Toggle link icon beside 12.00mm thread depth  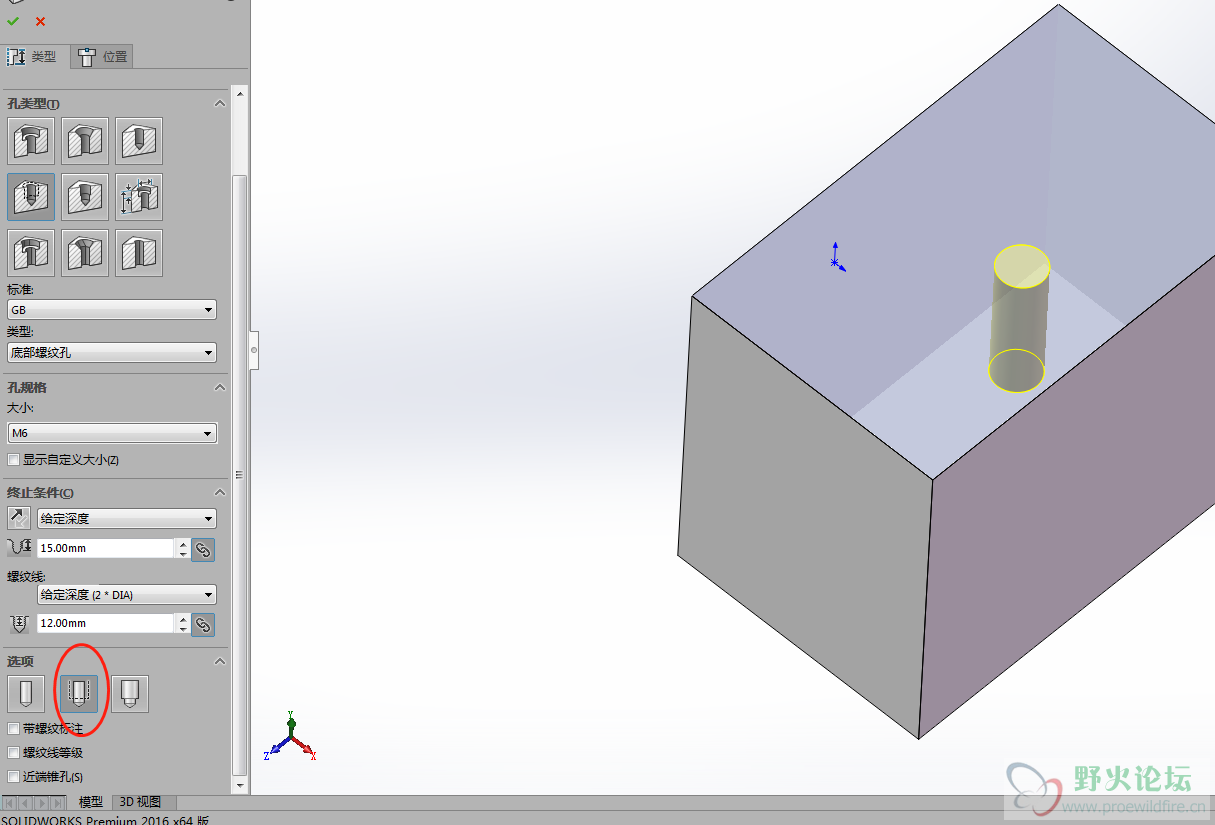tap(203, 624)
